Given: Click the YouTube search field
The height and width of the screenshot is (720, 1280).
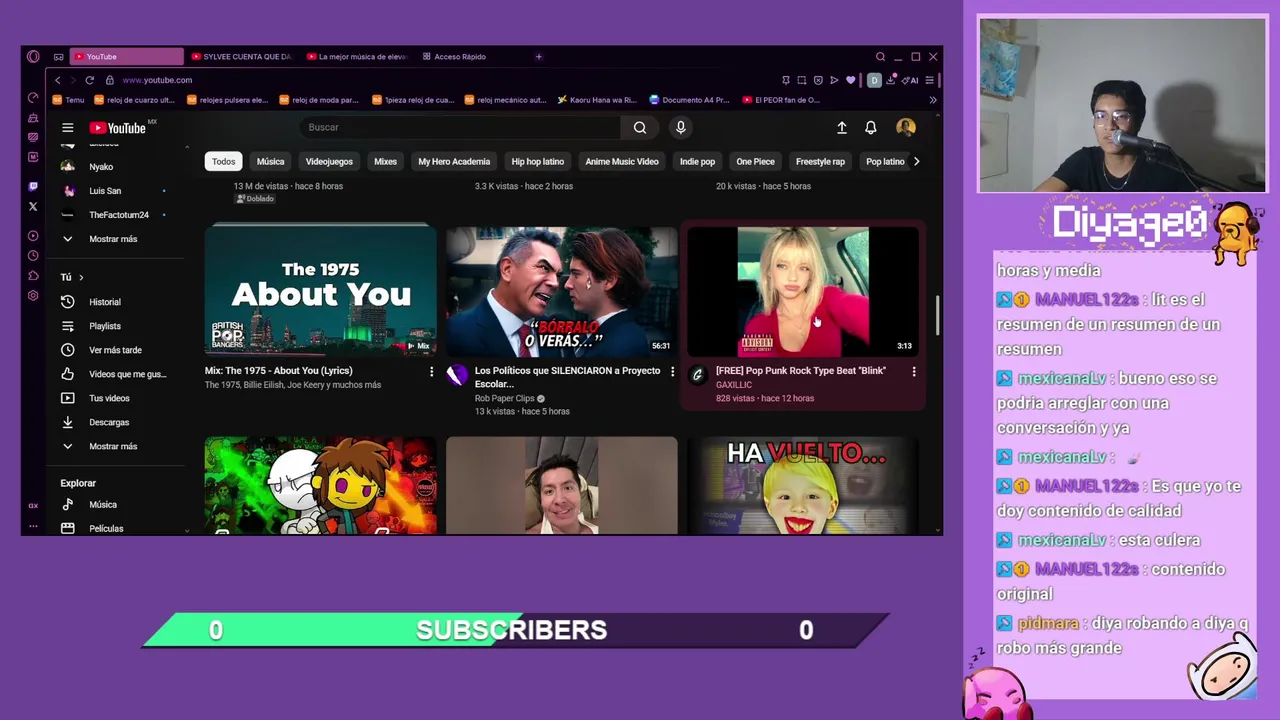Looking at the screenshot, I should click(460, 127).
